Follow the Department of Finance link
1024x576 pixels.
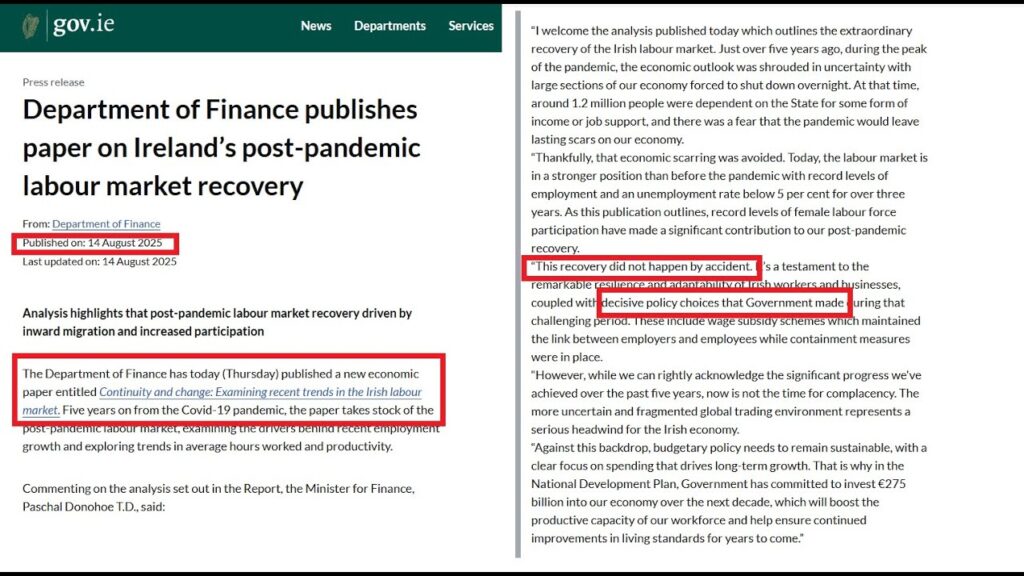click(x=106, y=224)
